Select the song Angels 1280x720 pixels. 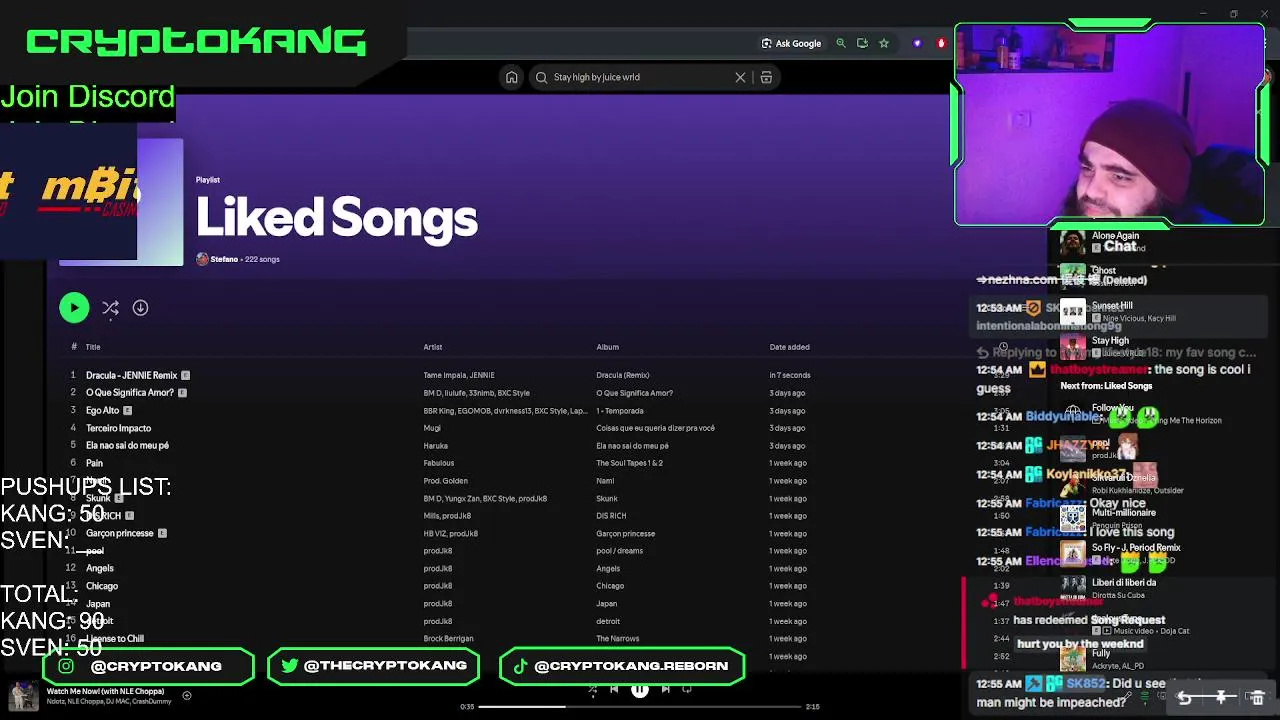point(100,568)
